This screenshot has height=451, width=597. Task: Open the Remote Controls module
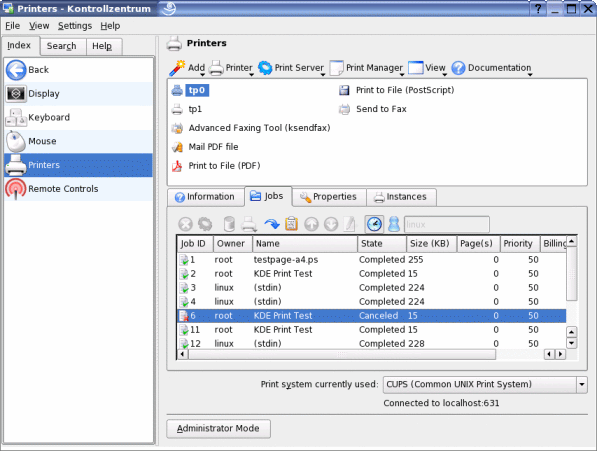[x=78, y=189]
